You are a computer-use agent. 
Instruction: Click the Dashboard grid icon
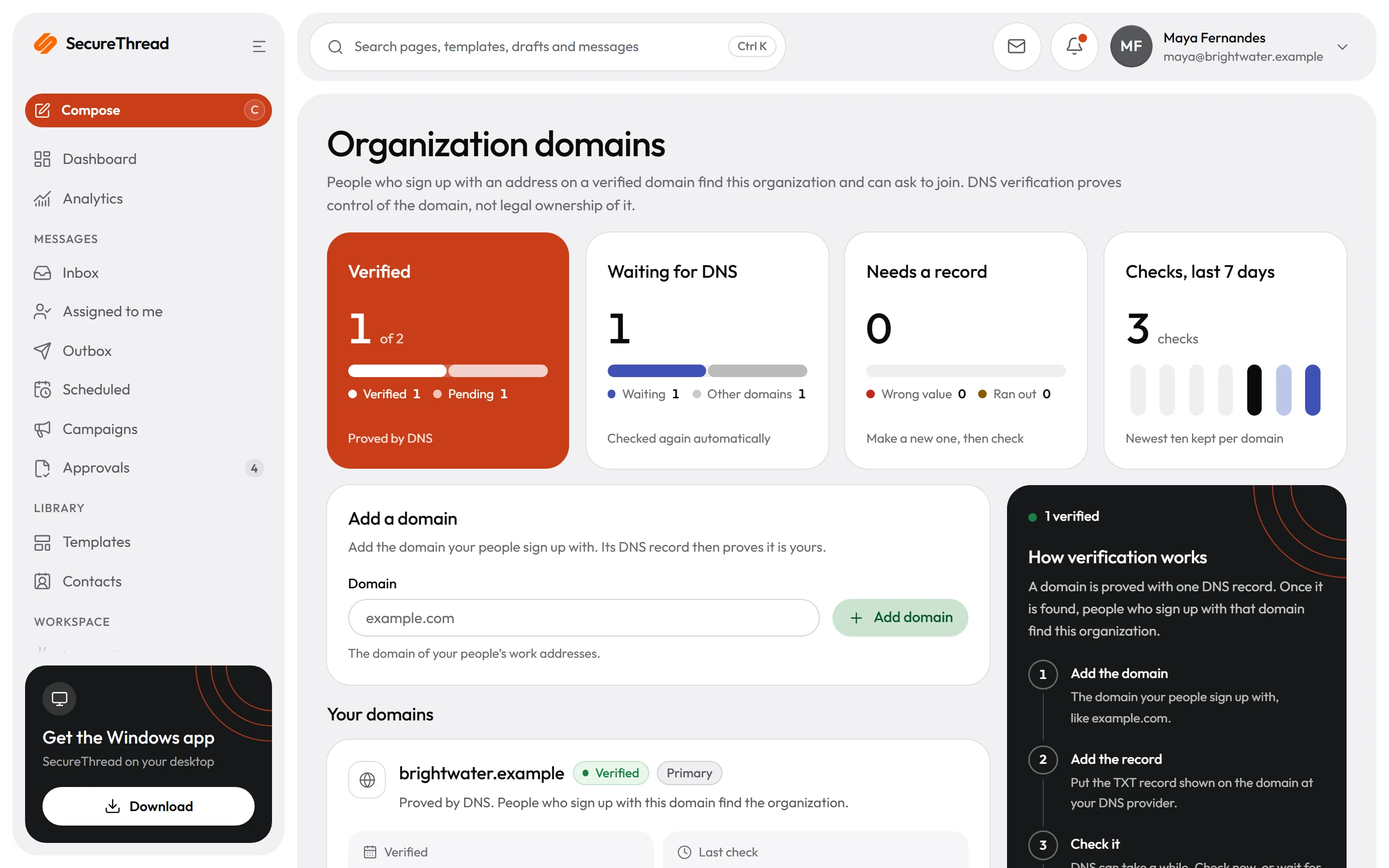pos(42,159)
